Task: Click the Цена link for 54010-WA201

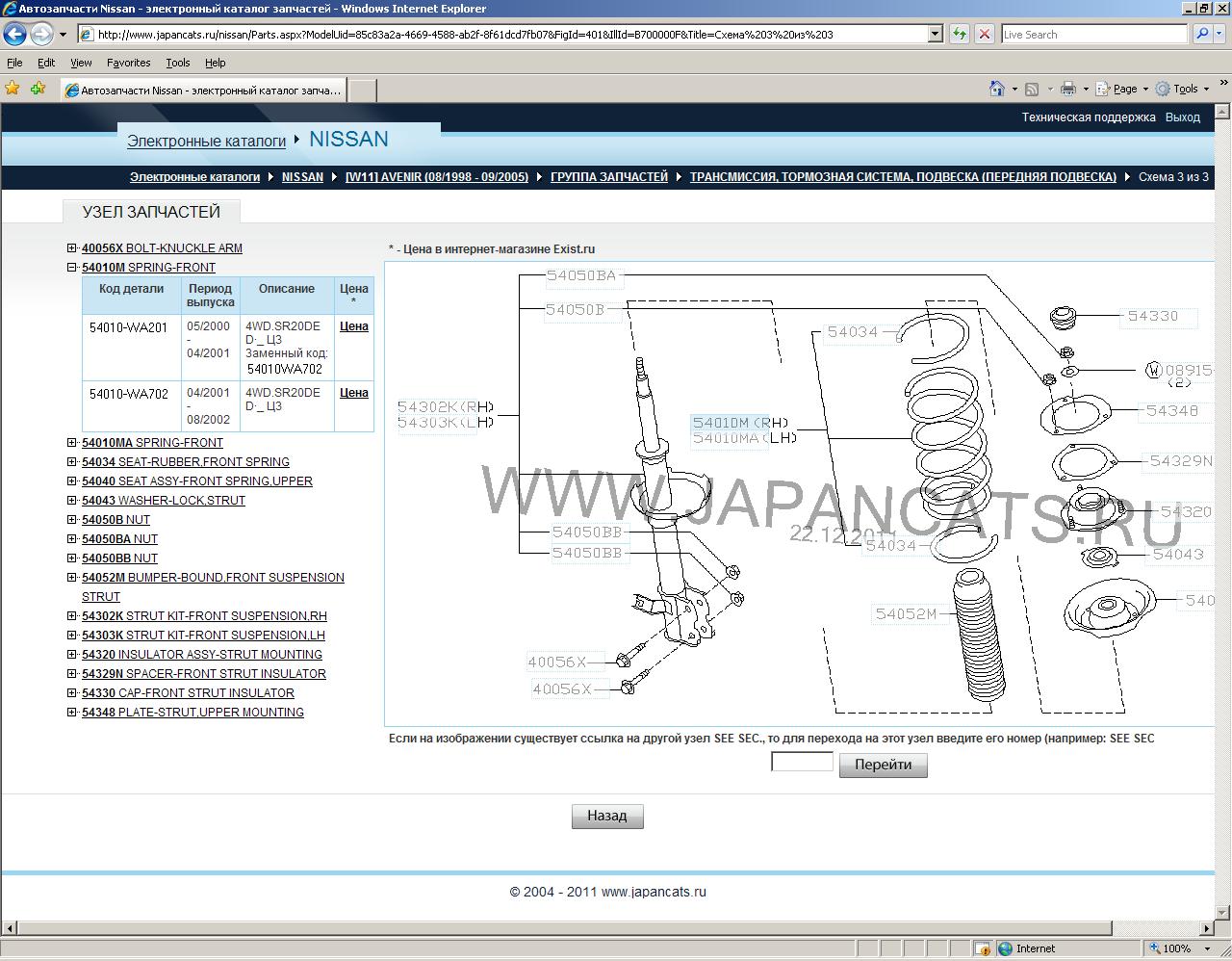Action: tap(353, 326)
